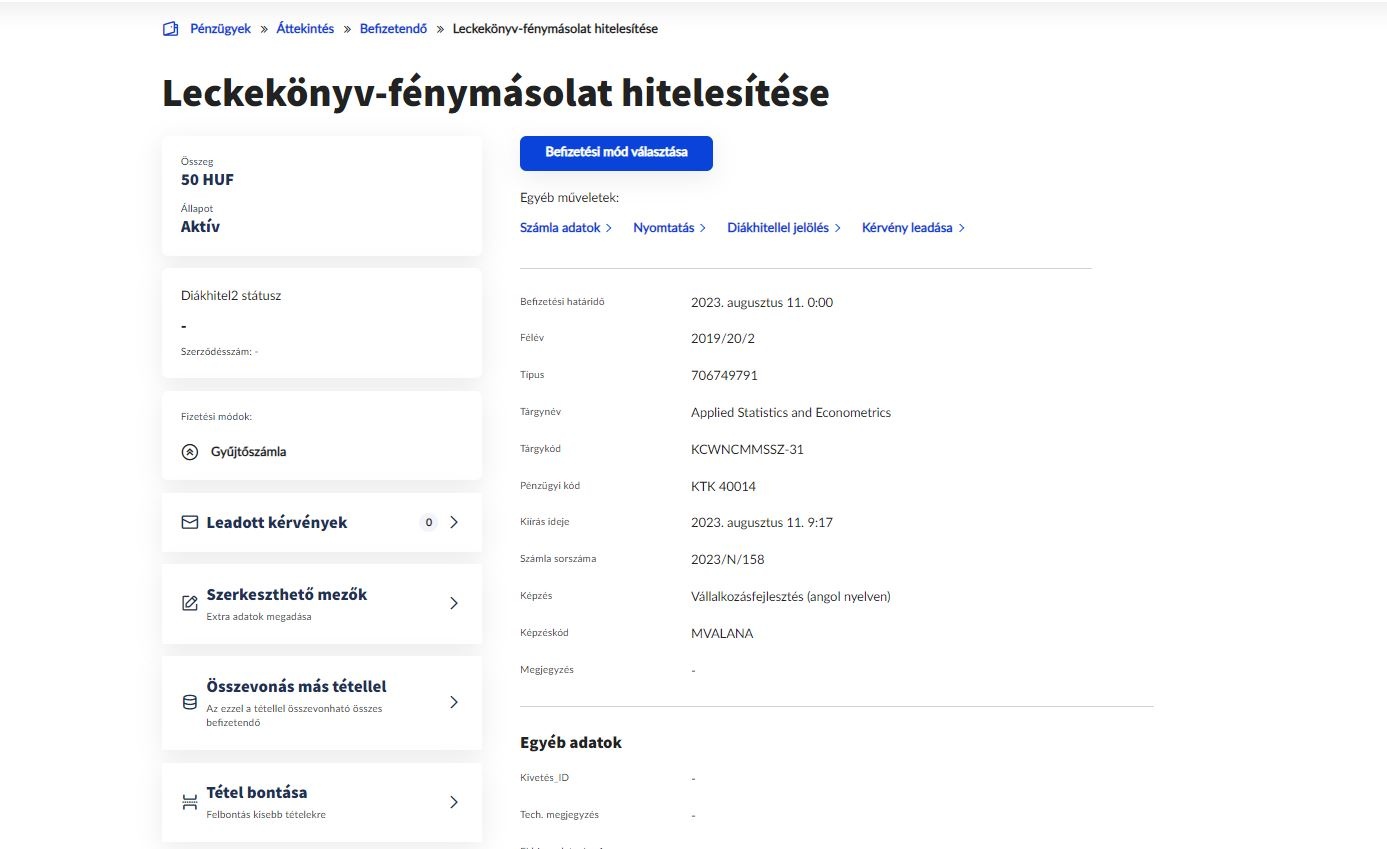Click the database icon for Összevonás más tétellel
This screenshot has height=849, width=1387.
click(x=190, y=702)
